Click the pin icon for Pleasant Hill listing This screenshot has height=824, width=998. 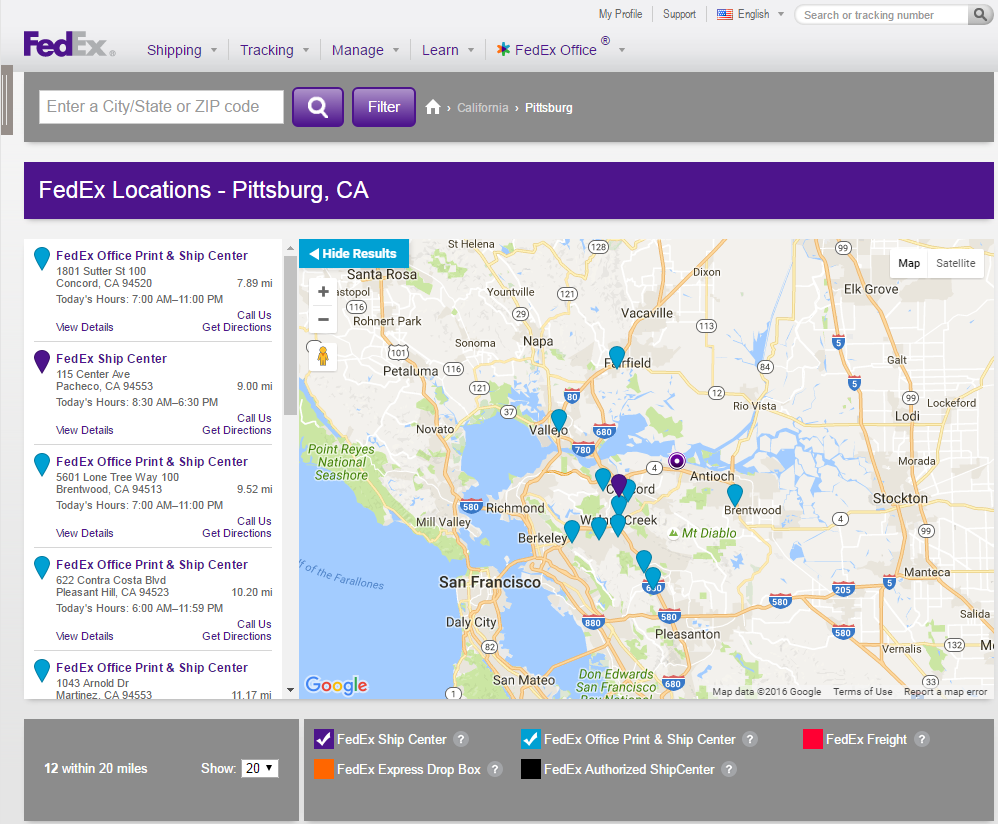point(42,568)
